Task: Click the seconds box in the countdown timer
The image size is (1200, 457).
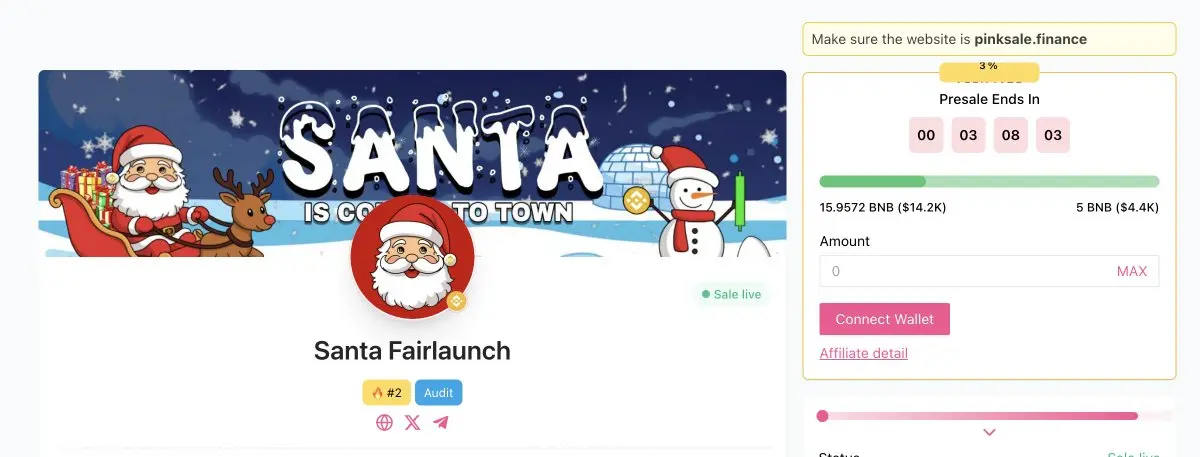Action: [x=1053, y=135]
